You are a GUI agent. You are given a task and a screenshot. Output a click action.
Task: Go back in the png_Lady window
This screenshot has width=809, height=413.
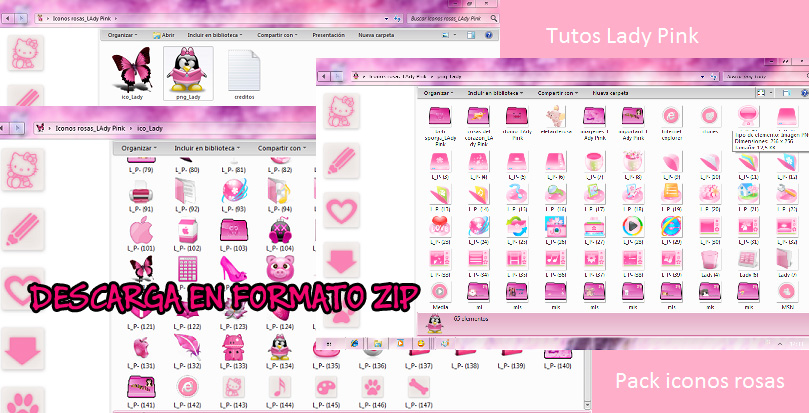[324, 76]
